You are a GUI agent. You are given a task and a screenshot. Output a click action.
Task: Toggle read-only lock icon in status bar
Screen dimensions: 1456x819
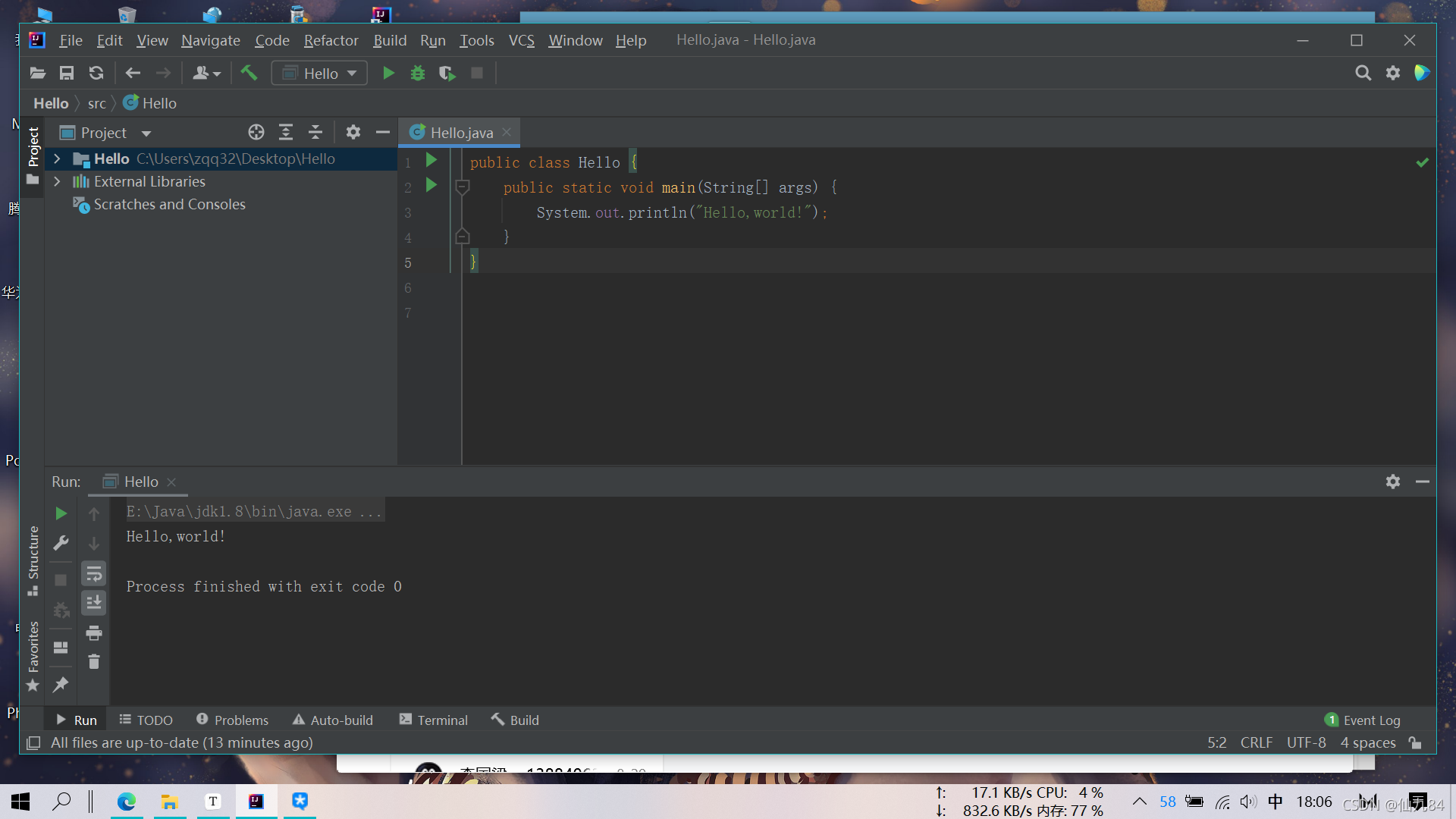pyautogui.click(x=1415, y=742)
